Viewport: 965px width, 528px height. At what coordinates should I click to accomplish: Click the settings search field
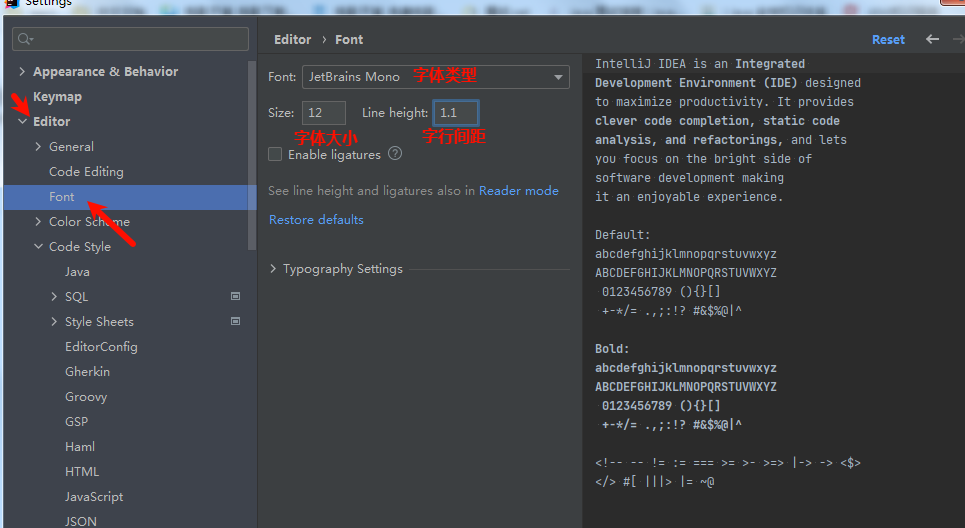(130, 39)
